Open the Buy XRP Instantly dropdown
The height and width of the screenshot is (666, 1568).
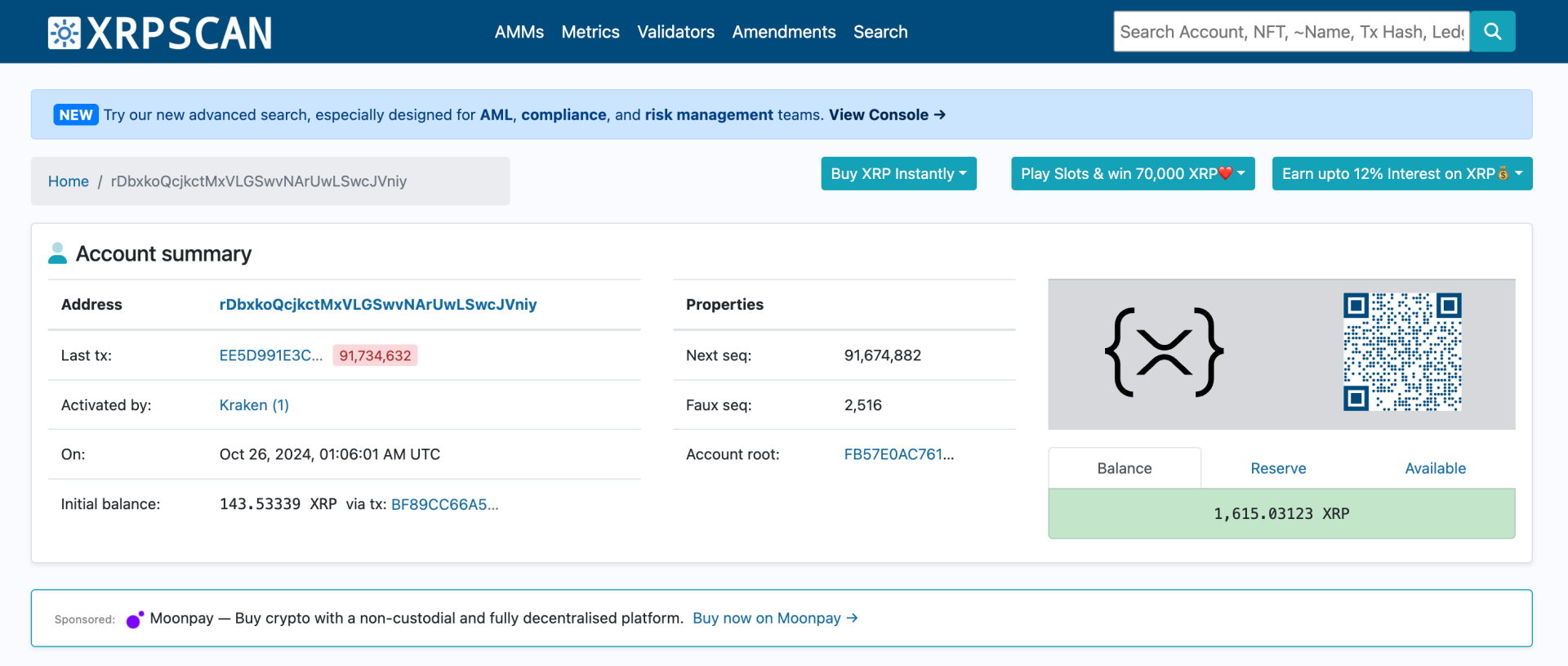click(898, 174)
